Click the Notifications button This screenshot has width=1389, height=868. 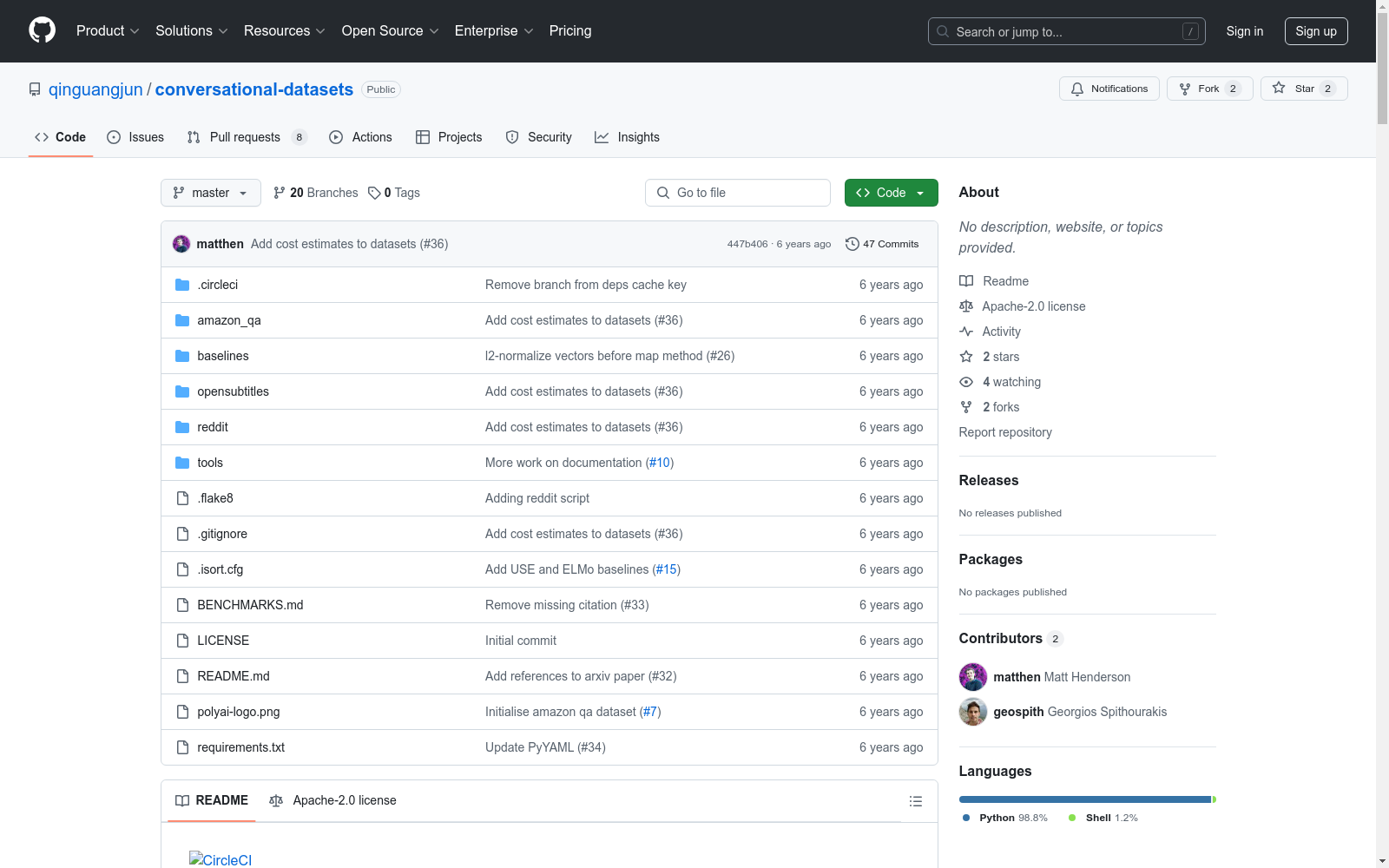point(1109,89)
